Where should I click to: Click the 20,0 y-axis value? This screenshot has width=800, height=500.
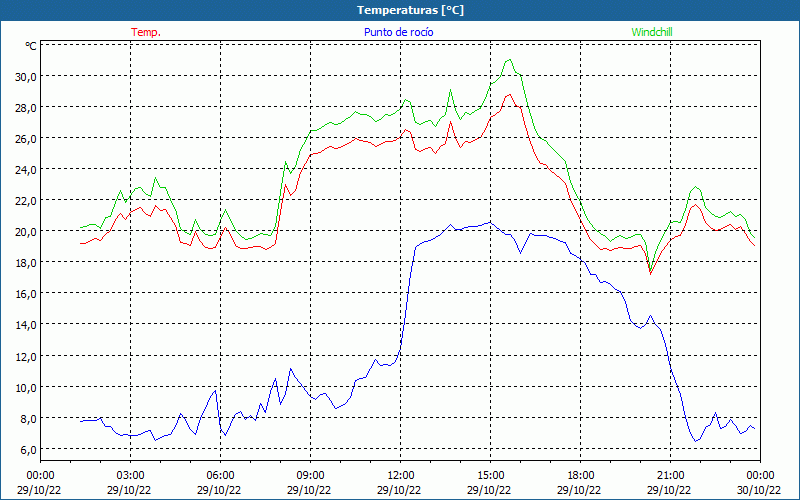pos(26,232)
